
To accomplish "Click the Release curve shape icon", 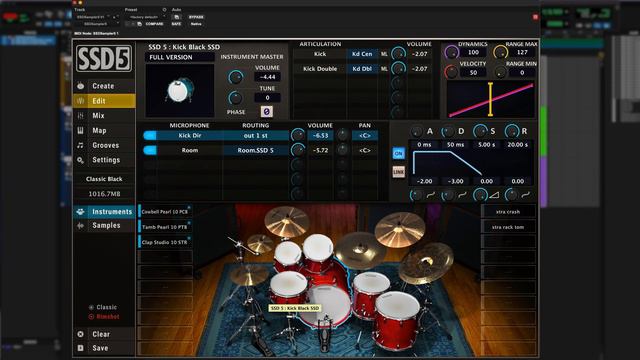I will coord(525,196).
